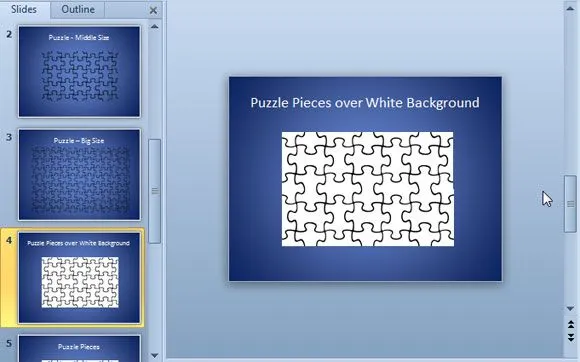Switch to the Outline tab
This screenshot has width=580, height=362.
[x=78, y=9]
